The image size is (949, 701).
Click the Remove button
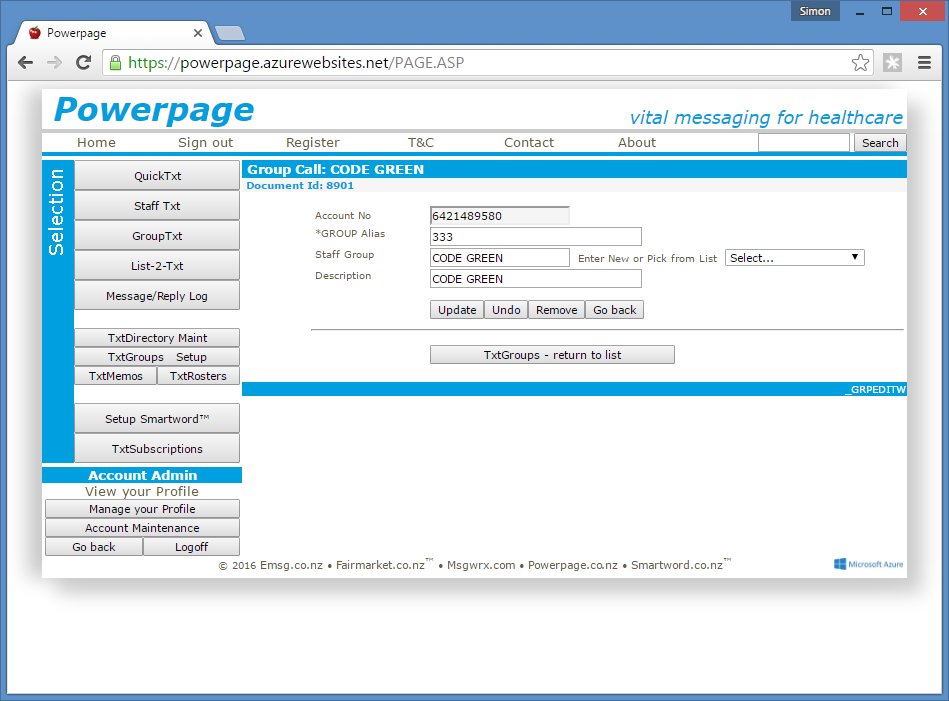556,310
